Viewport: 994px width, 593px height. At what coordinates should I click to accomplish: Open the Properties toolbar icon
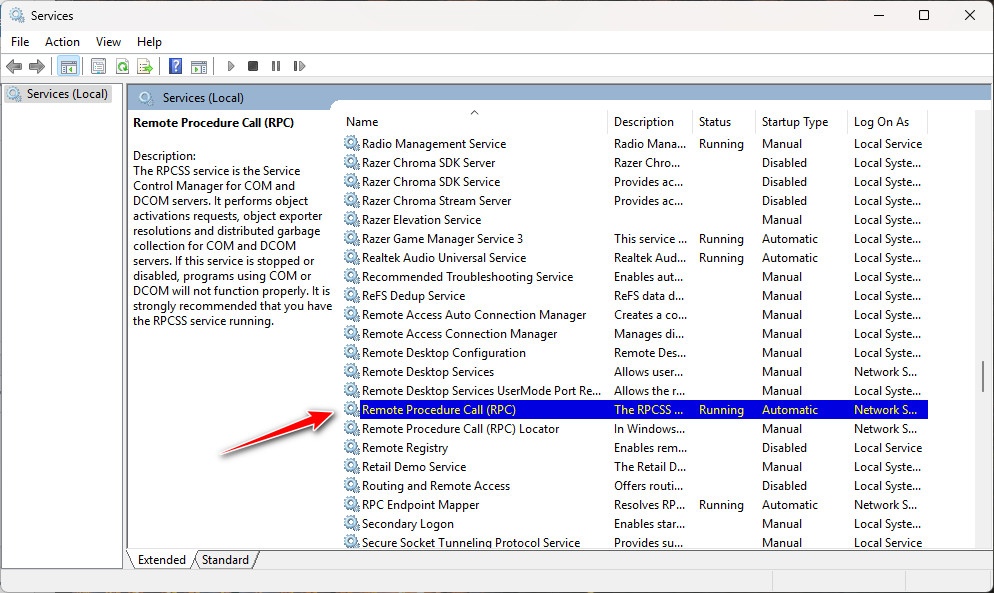(98, 66)
